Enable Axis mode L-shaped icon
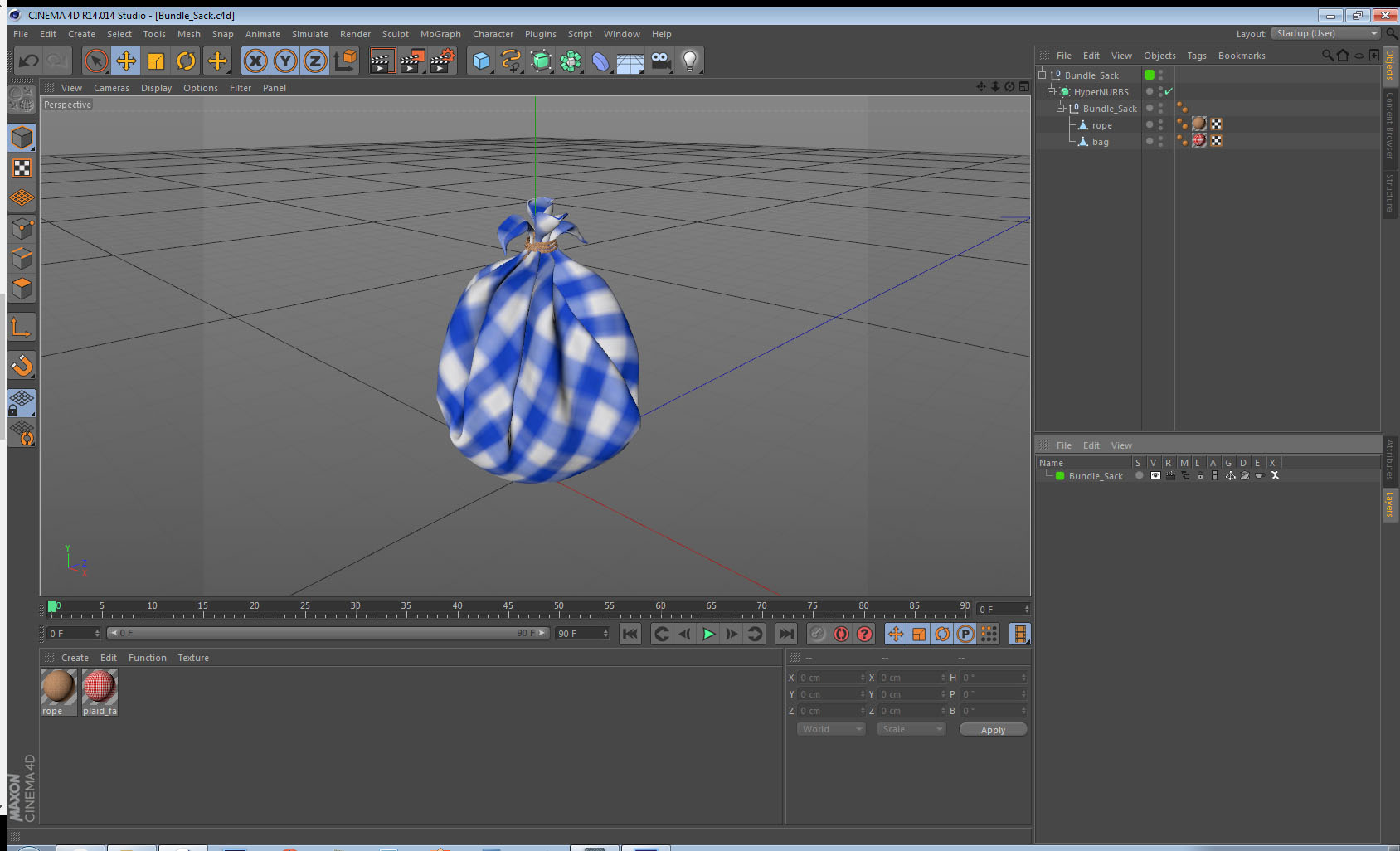Image resolution: width=1400 pixels, height=851 pixels. (22, 328)
